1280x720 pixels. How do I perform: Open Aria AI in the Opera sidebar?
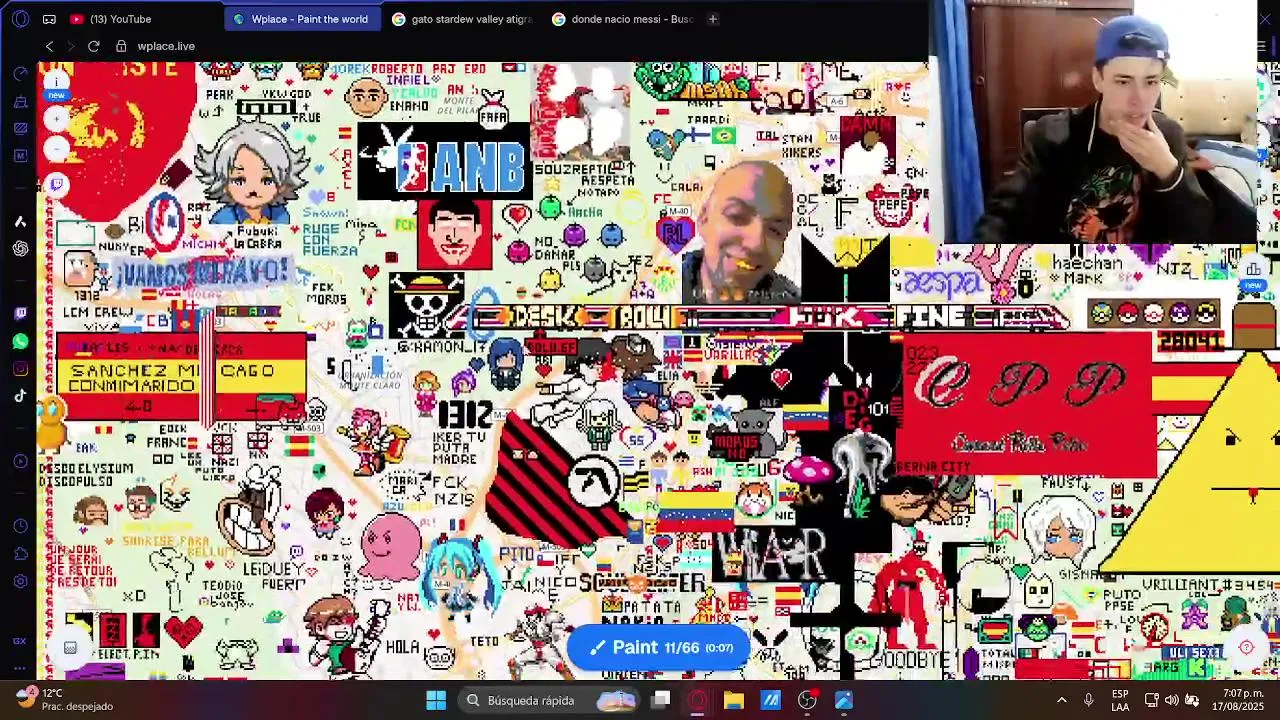[x=20, y=221]
